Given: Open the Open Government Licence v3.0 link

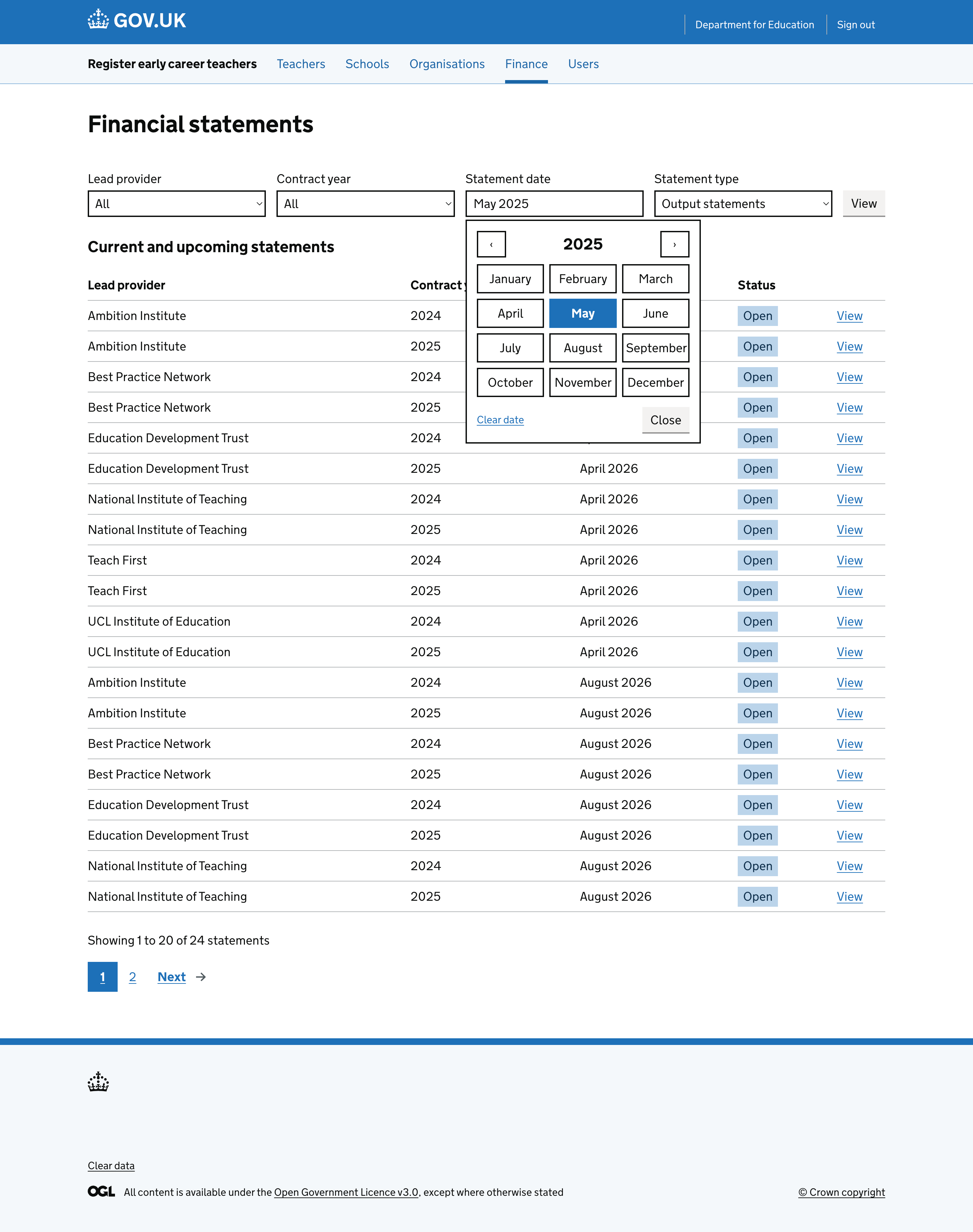Looking at the screenshot, I should 346,1192.
